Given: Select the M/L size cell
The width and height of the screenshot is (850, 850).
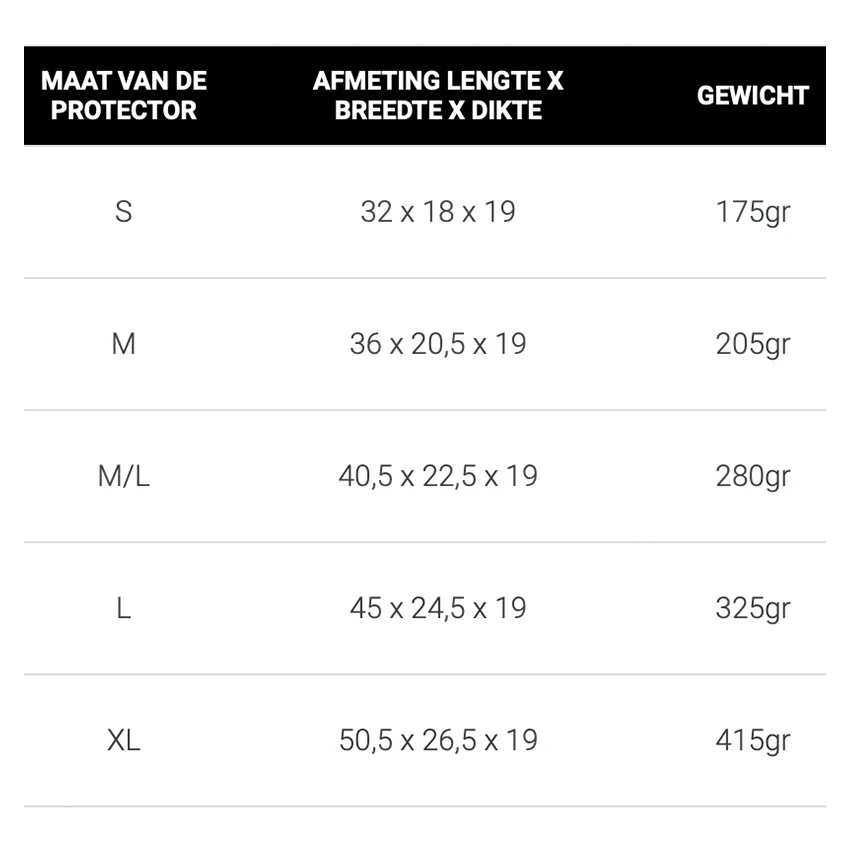Looking at the screenshot, I should click(124, 476).
